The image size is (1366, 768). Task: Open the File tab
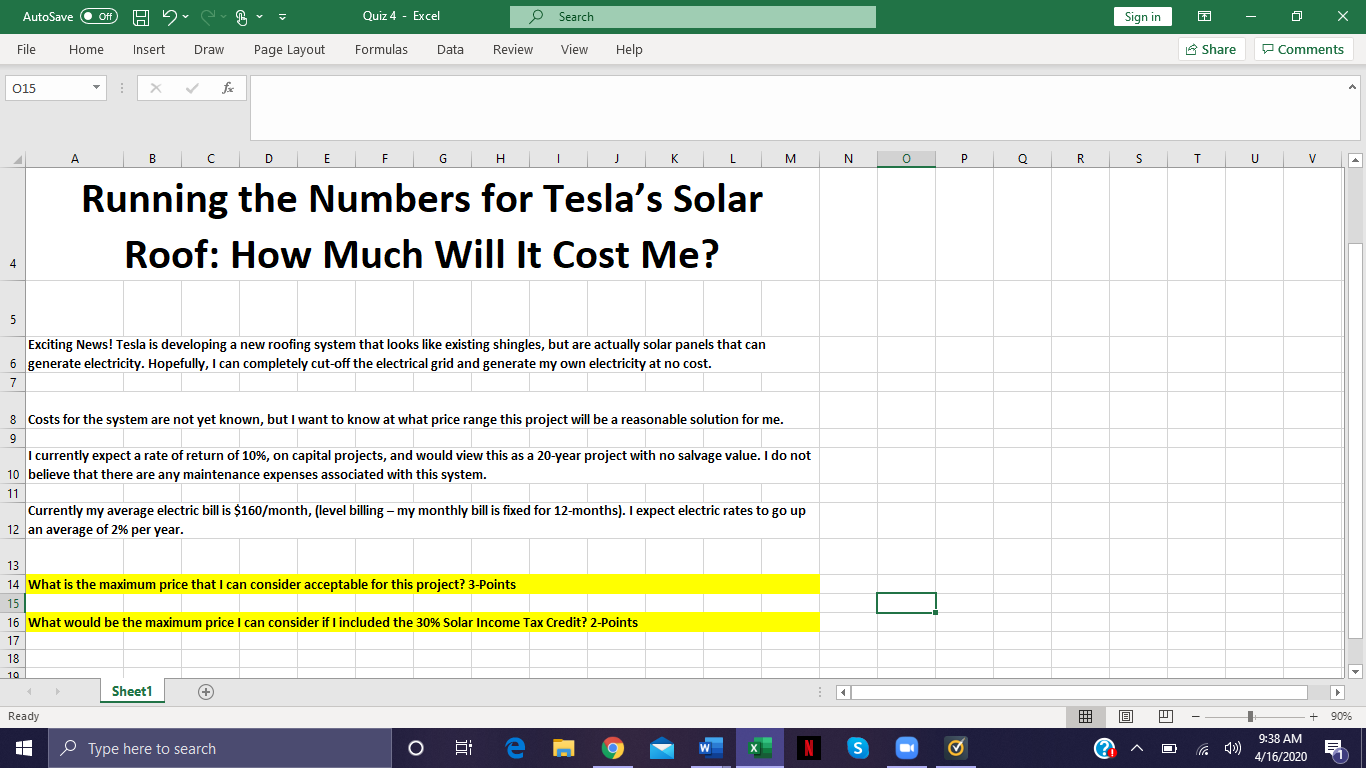(x=27, y=49)
